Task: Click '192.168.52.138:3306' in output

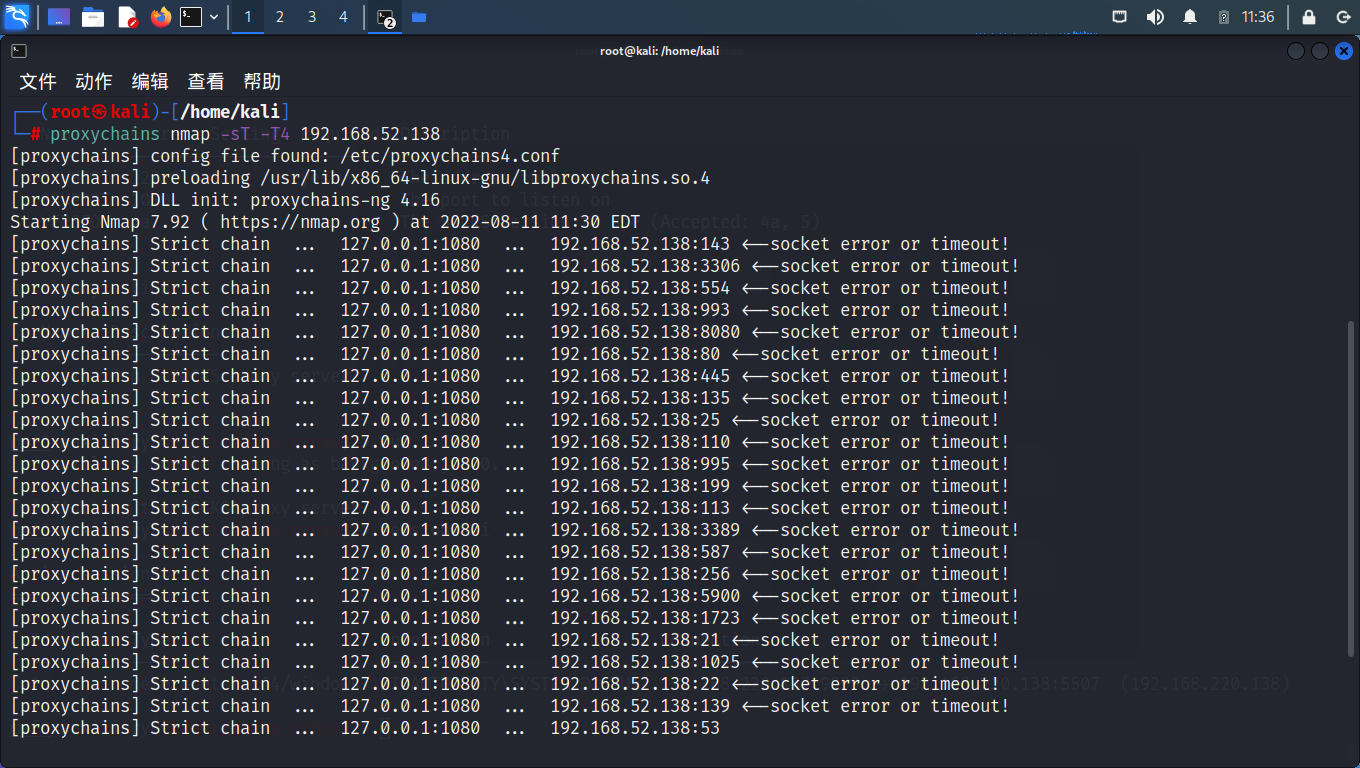Action: click(x=645, y=266)
